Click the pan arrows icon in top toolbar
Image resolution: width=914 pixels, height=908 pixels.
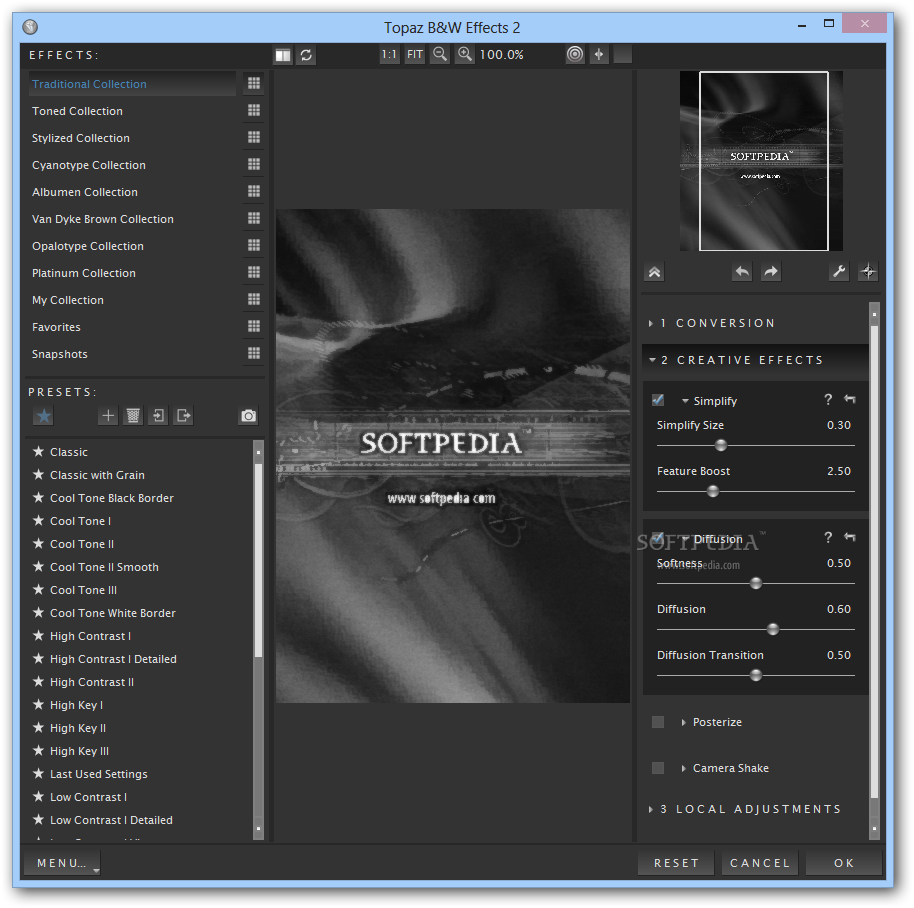[x=599, y=54]
